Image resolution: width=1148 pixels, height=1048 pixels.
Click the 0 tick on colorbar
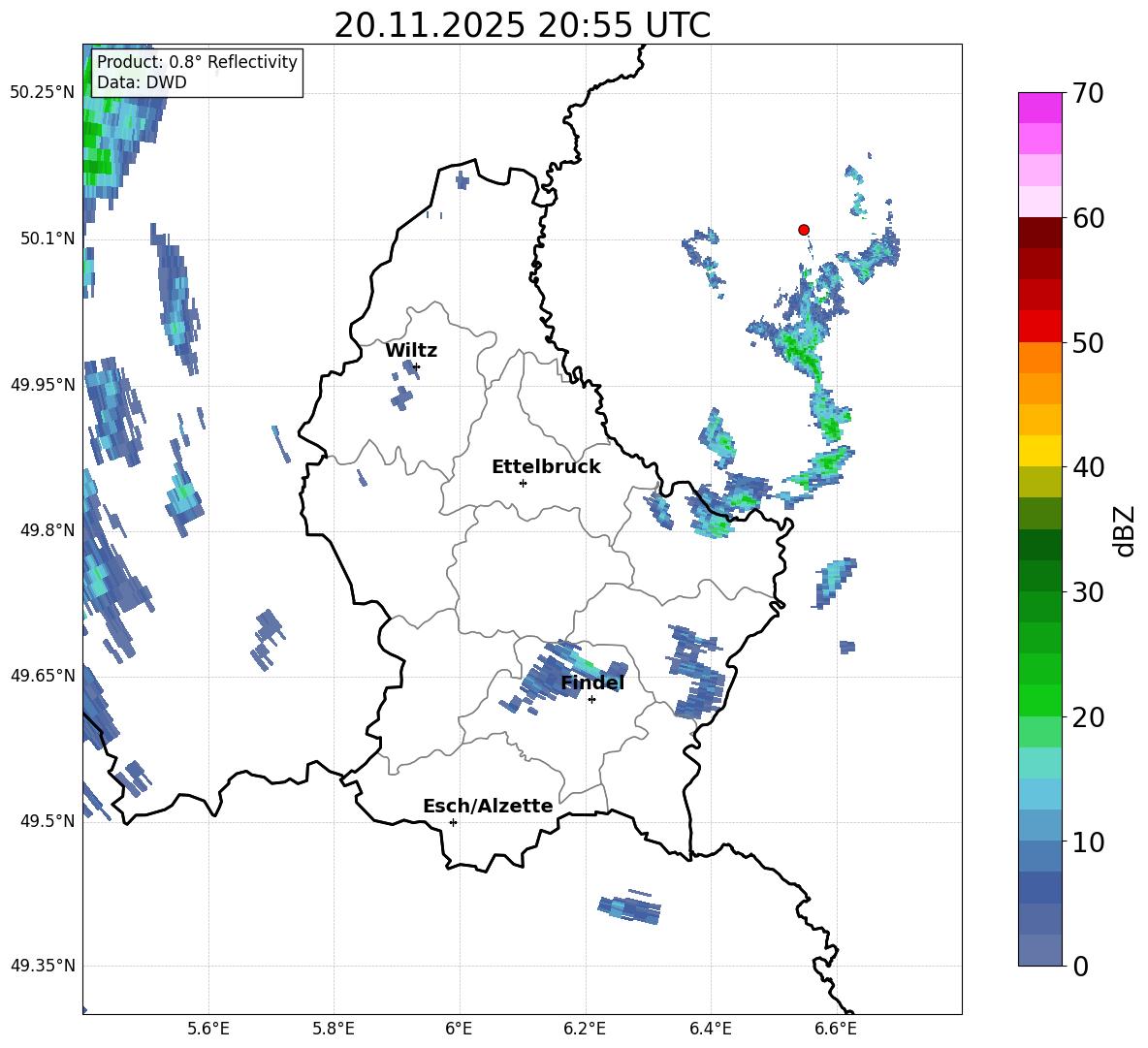pos(1081,967)
